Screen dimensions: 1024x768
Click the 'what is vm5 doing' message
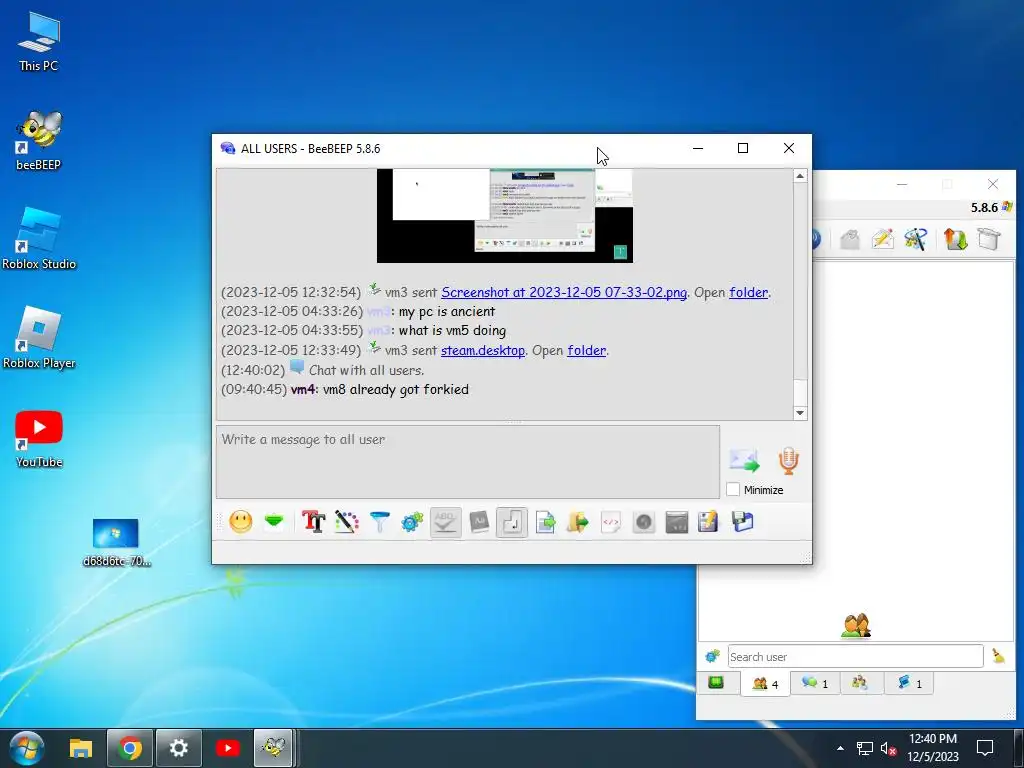tap(452, 330)
